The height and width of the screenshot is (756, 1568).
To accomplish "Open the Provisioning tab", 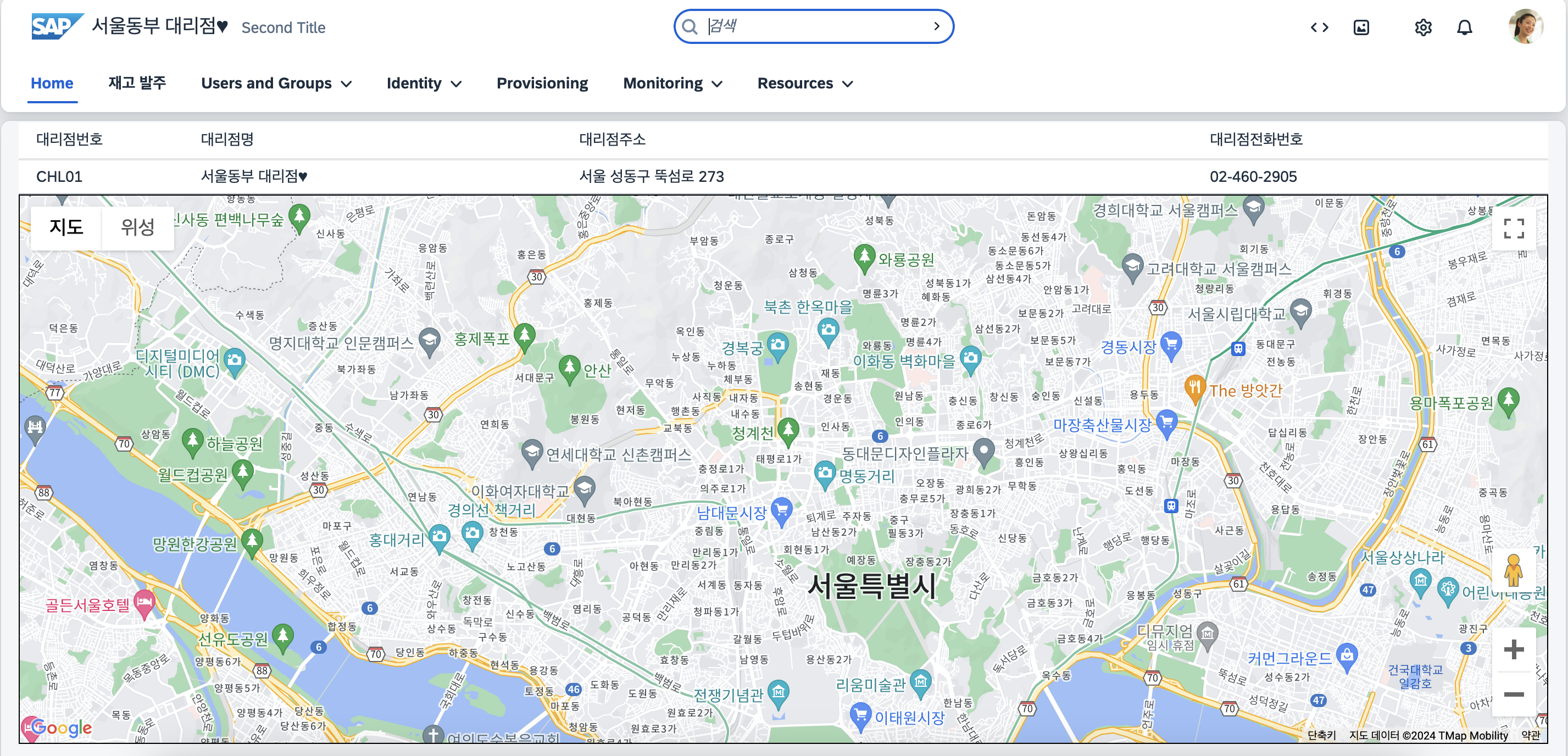I will [x=542, y=84].
